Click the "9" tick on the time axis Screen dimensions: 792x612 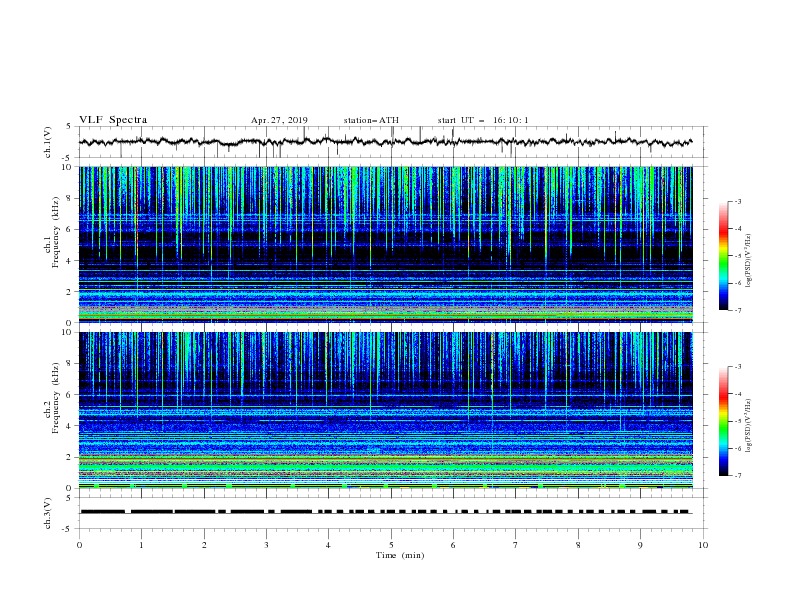tap(640, 545)
